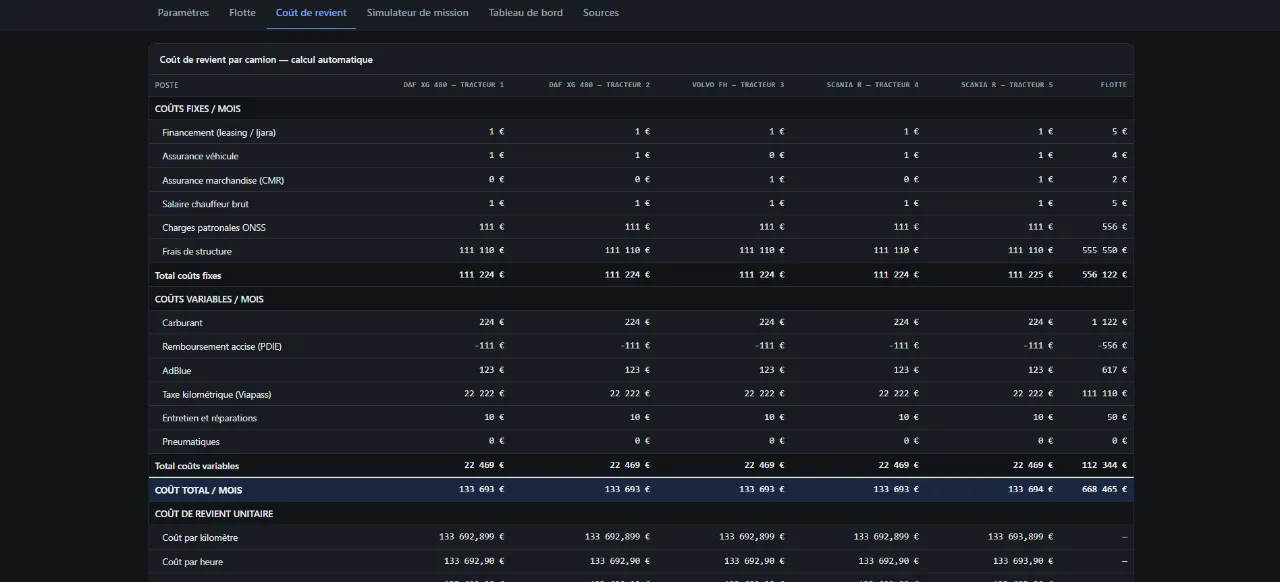Click the Flotte column header
This screenshot has width=1280, height=582.
pos(1114,85)
